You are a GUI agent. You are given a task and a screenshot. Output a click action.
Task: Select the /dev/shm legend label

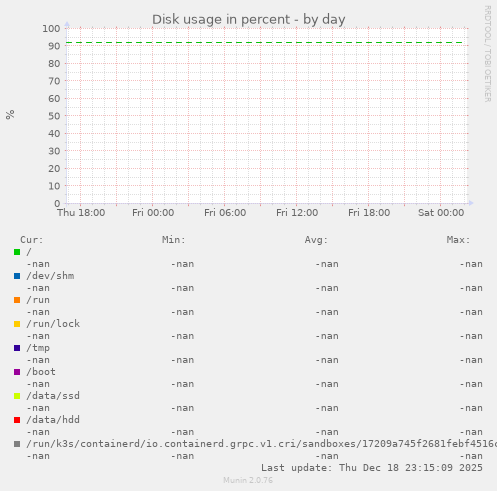[x=50, y=276]
